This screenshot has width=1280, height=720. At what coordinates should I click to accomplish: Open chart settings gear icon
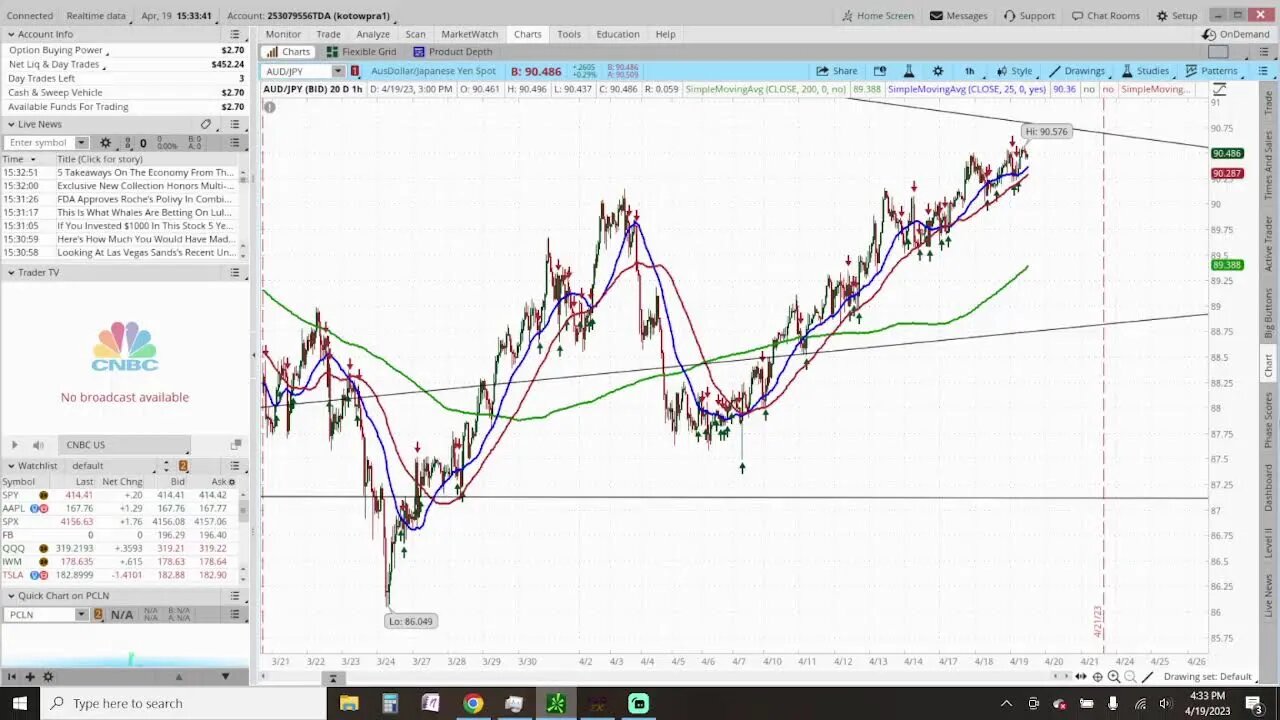[938, 71]
